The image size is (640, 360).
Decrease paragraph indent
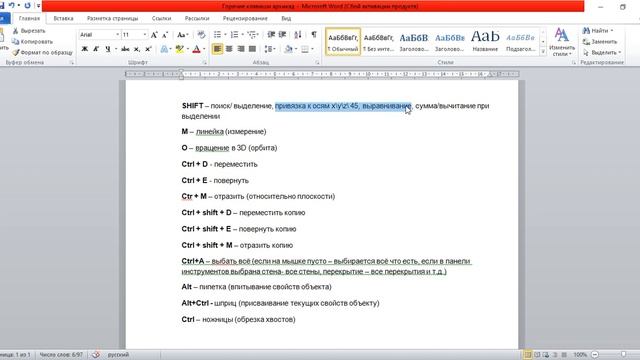(x=271, y=35)
